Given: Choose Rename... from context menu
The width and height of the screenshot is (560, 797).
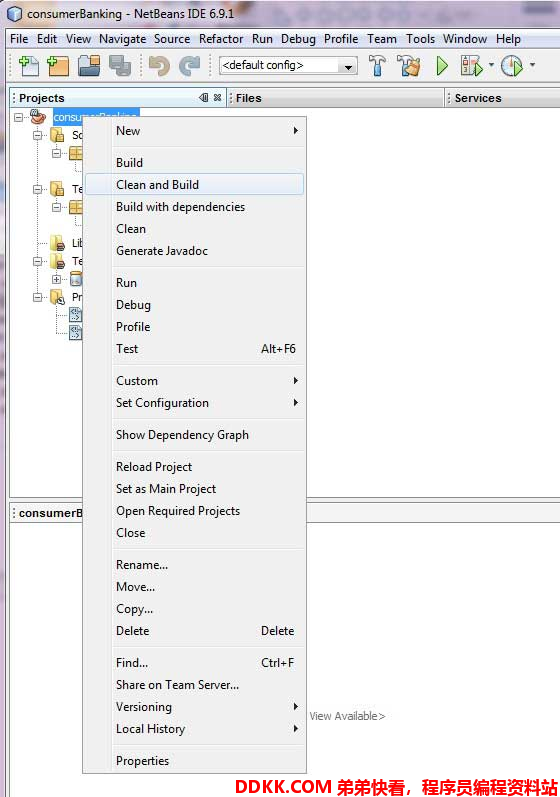Looking at the screenshot, I should coord(195,565).
